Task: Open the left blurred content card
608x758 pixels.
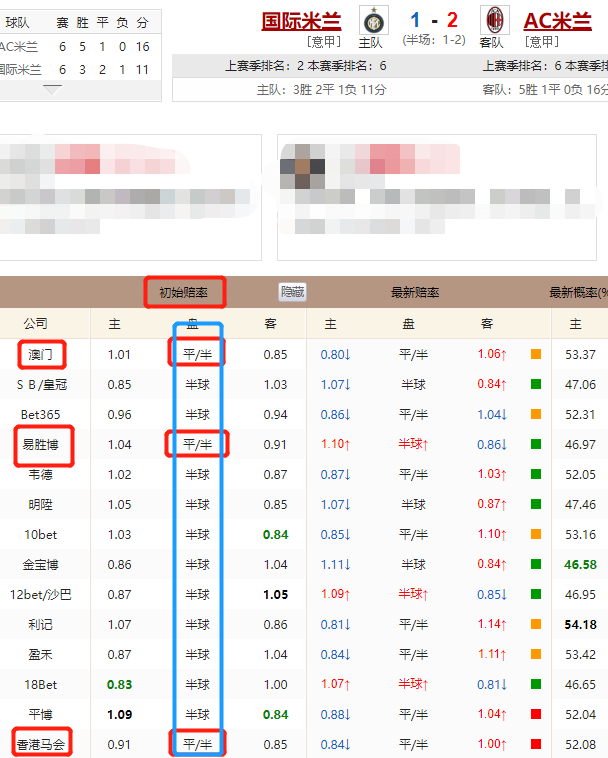Action: point(130,195)
